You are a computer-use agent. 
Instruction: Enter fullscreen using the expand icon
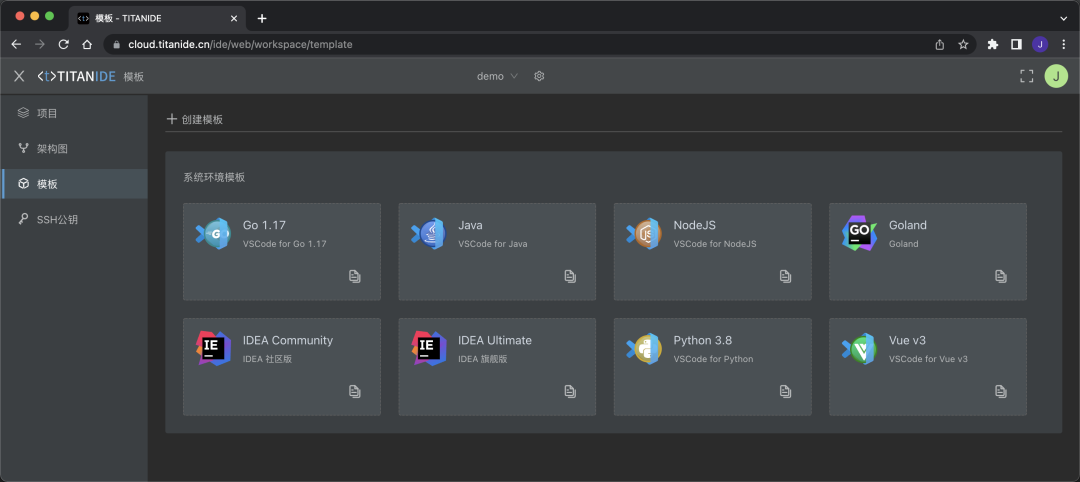pyautogui.click(x=1026, y=76)
